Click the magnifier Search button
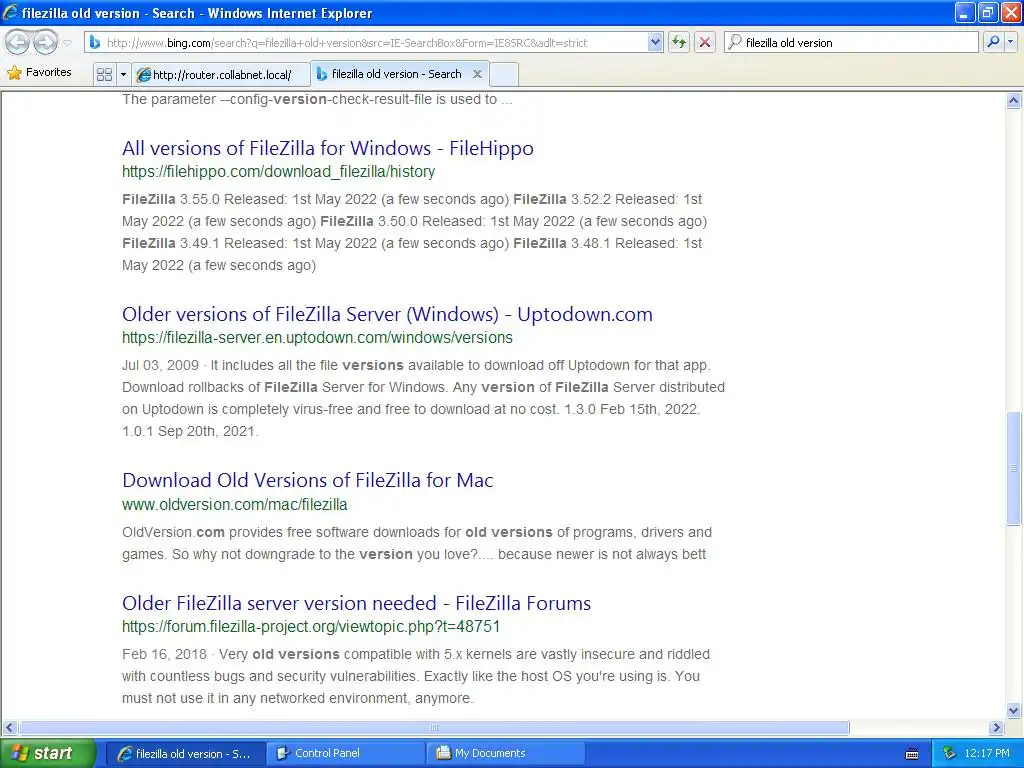 coord(993,42)
